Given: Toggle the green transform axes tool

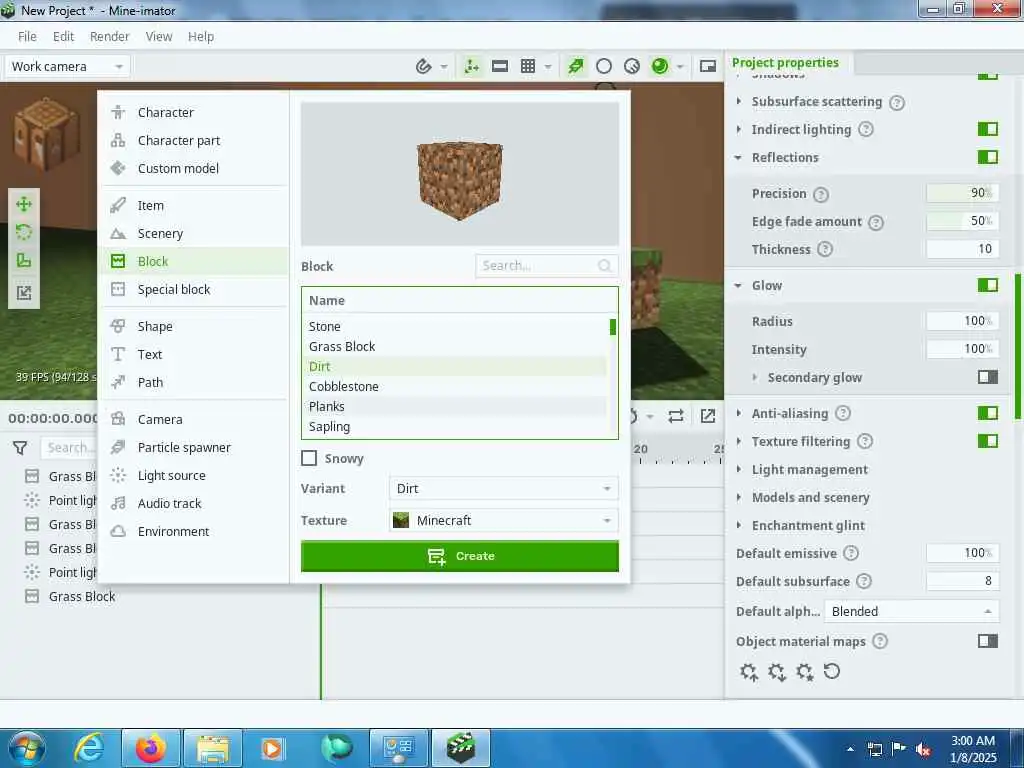Looking at the screenshot, I should tap(472, 66).
